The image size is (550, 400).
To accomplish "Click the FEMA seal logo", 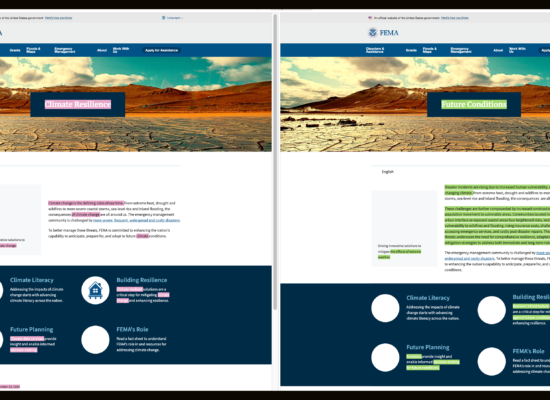I will click(x=373, y=33).
